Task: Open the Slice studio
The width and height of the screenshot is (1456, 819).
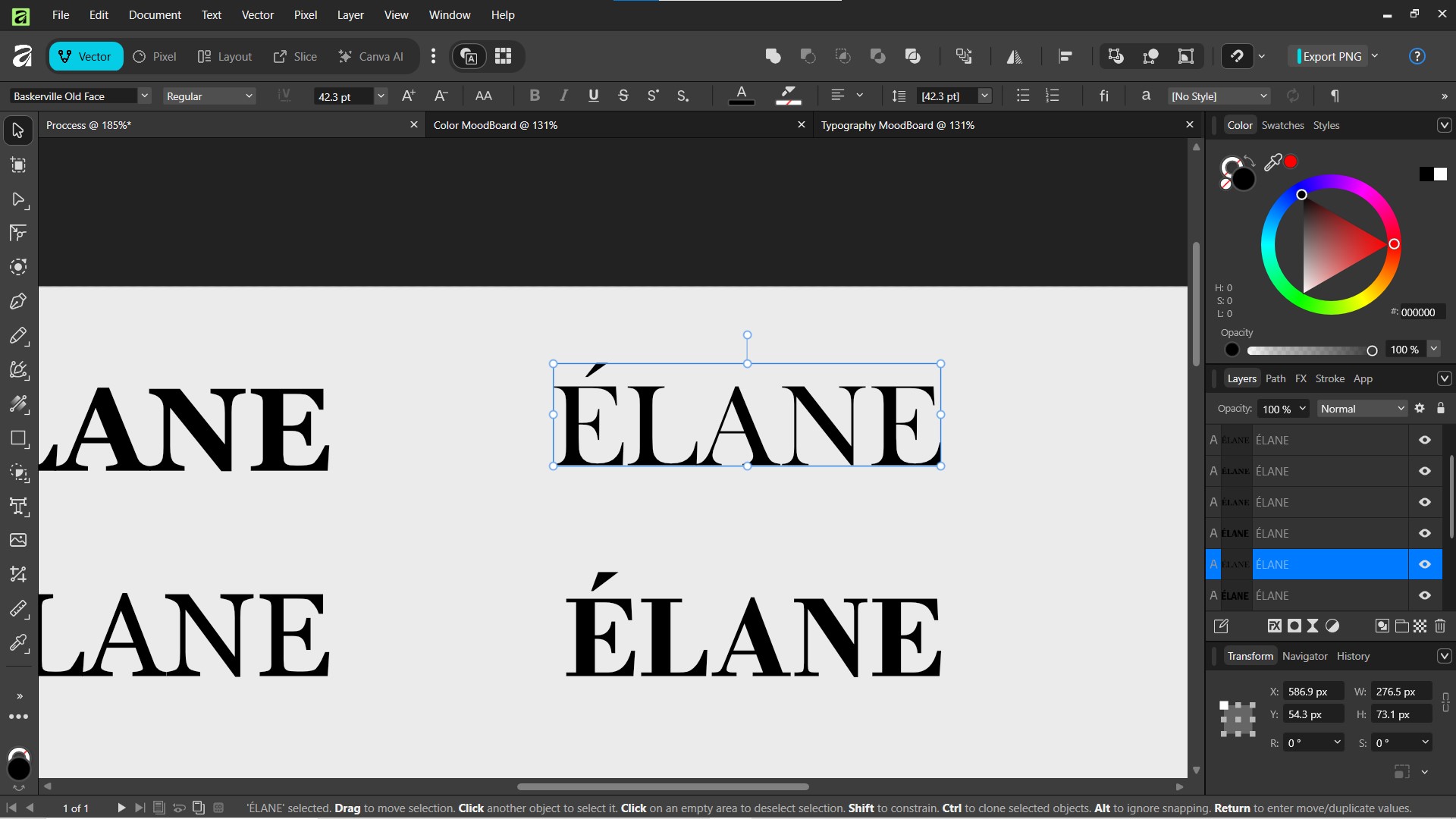Action: (x=295, y=56)
